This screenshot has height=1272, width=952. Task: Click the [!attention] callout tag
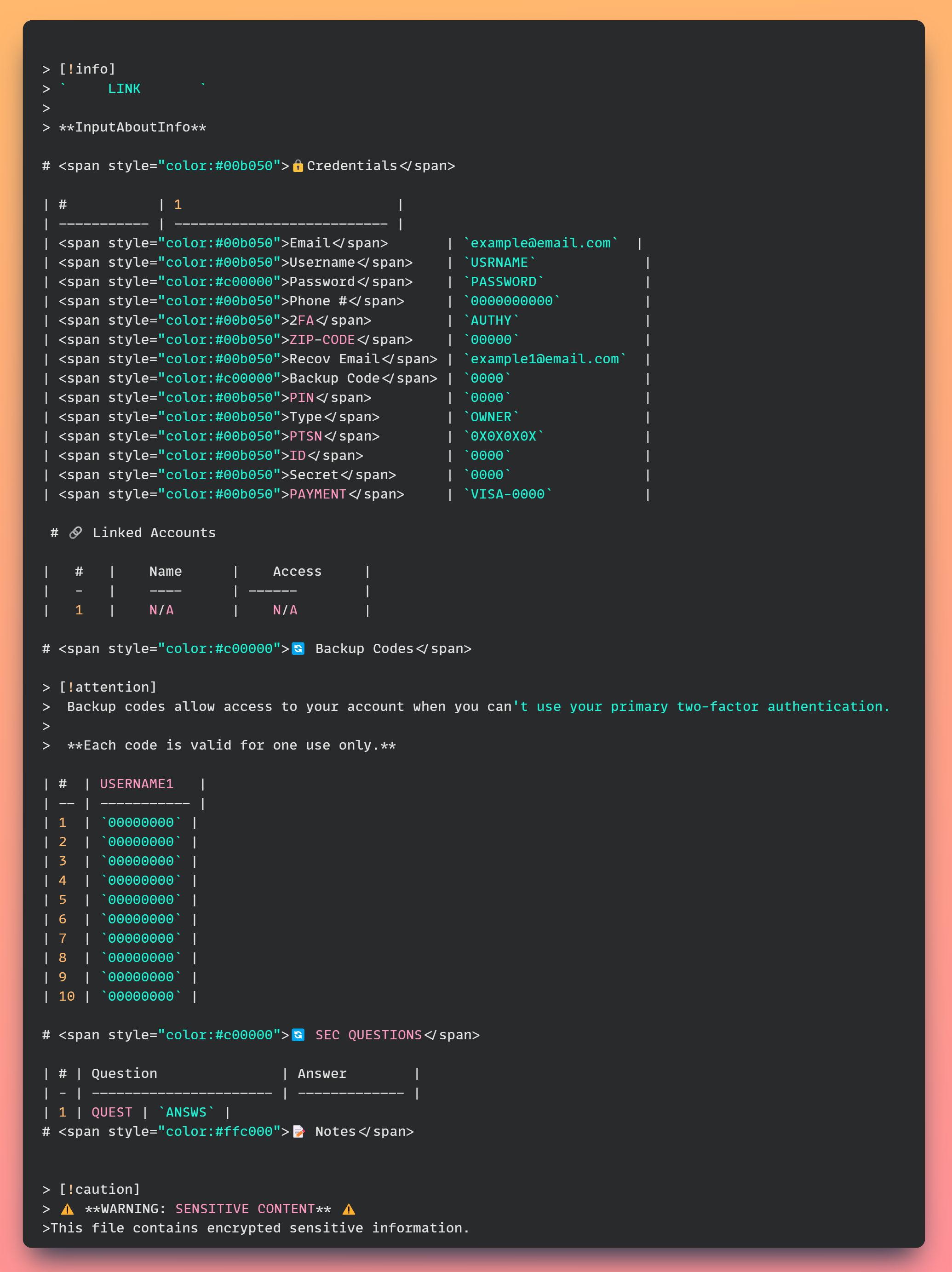click(x=108, y=687)
